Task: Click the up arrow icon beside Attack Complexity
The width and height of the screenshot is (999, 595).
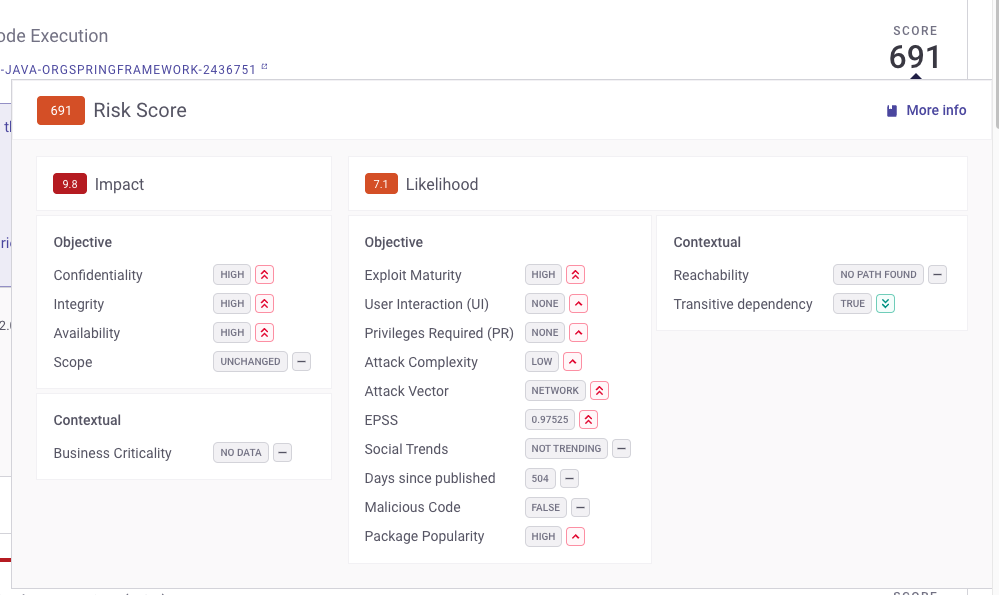Action: click(x=572, y=361)
